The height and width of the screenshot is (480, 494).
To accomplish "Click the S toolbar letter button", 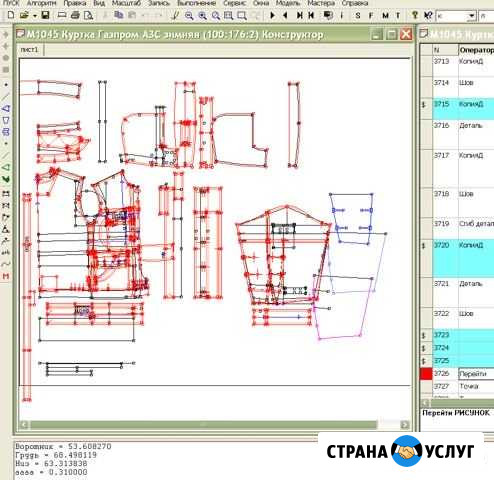I will tap(358, 16).
